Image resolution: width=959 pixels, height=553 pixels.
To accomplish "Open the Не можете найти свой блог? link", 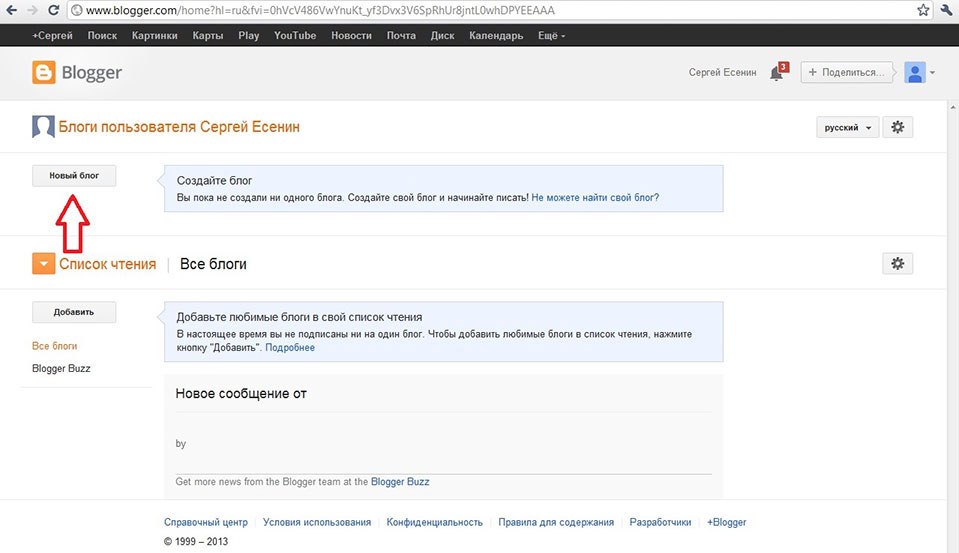I will (x=595, y=198).
